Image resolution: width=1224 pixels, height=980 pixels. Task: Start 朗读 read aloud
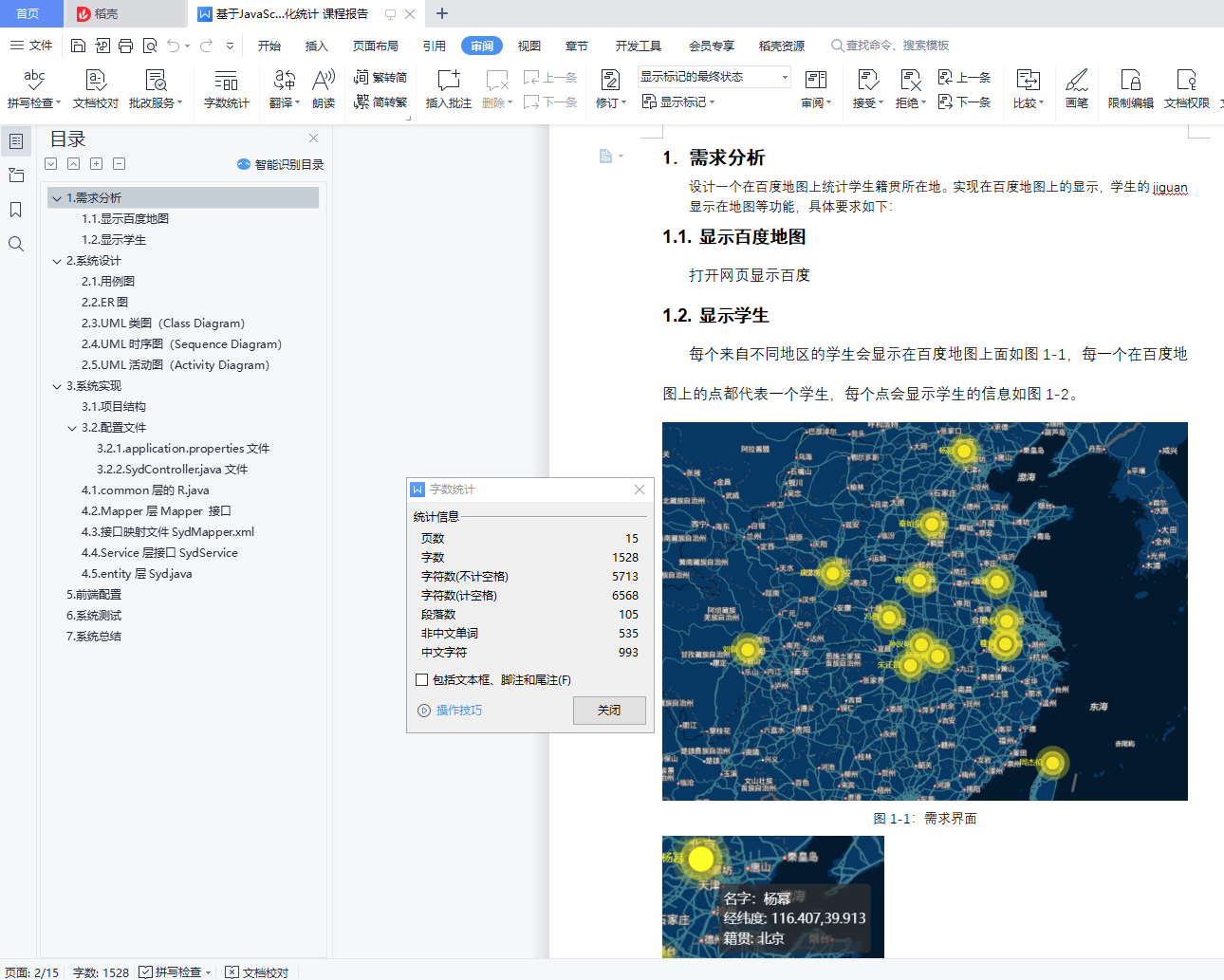324,89
